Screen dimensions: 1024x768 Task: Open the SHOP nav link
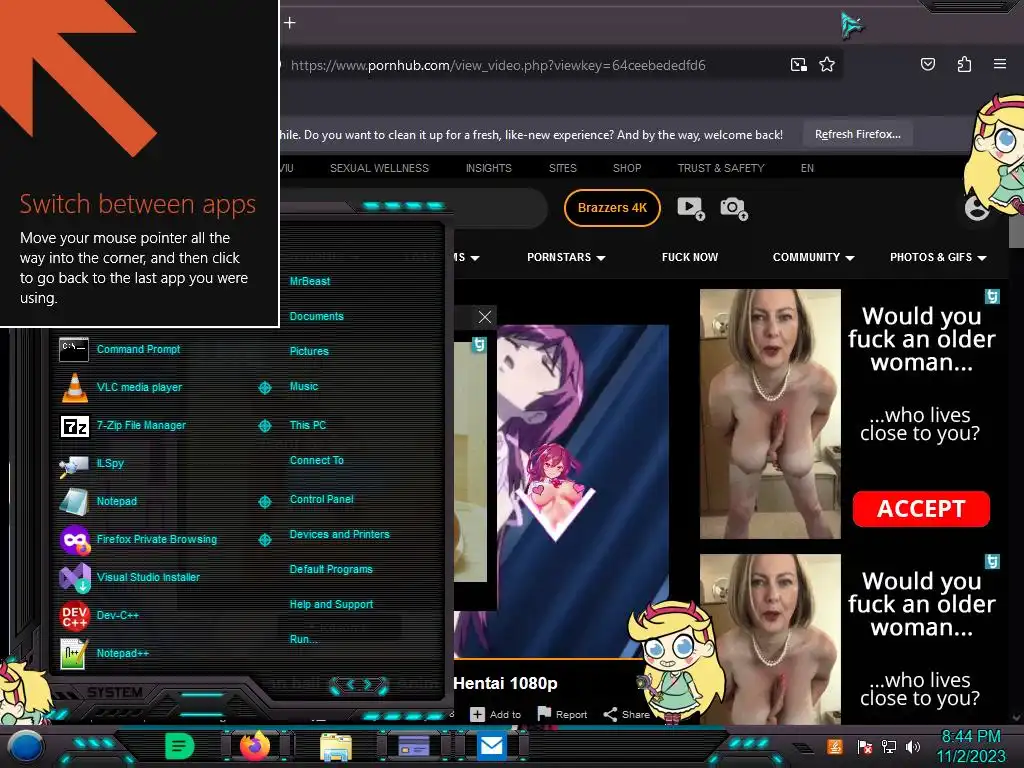click(x=627, y=168)
